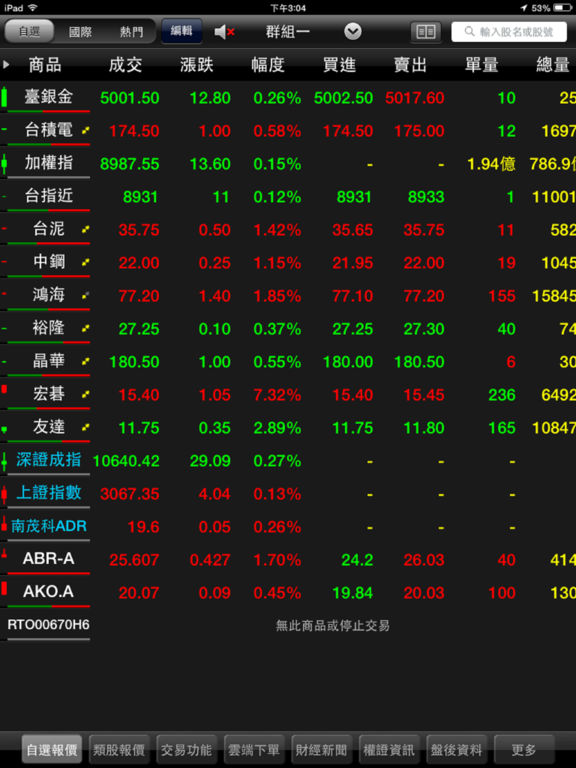Tap the red candlestick icon for 上證指數
The width and height of the screenshot is (576, 768).
click(4, 494)
